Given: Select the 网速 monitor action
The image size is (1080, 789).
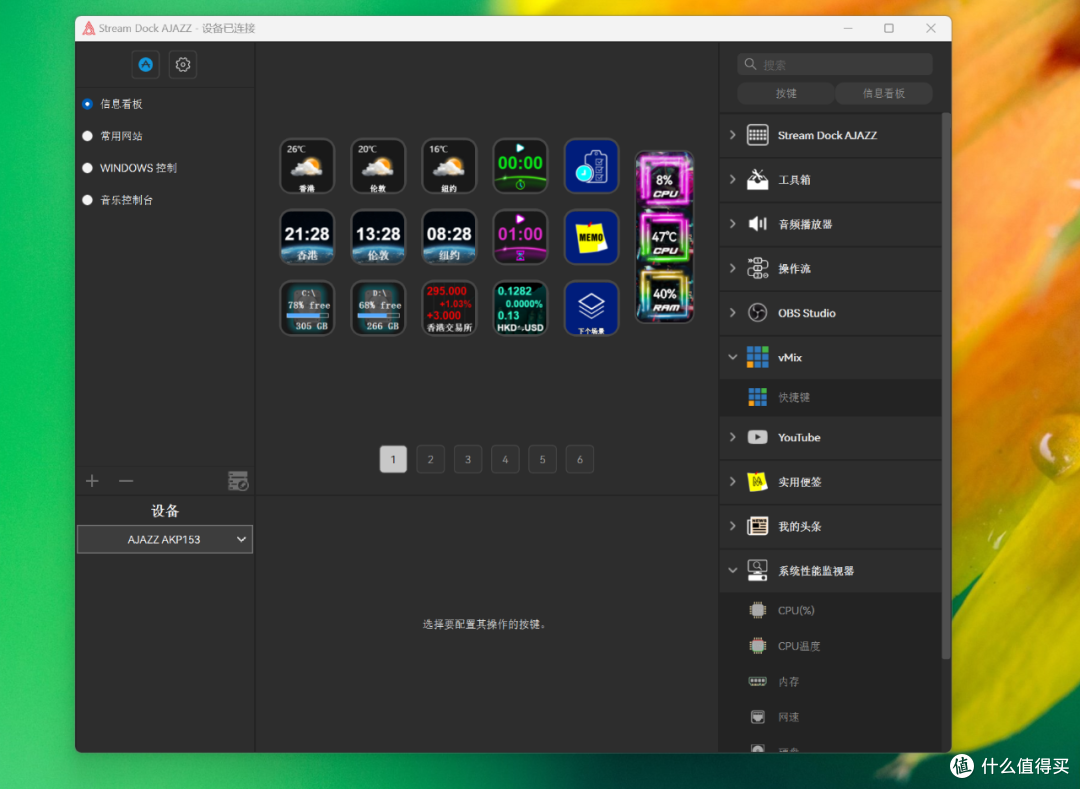Looking at the screenshot, I should coord(830,717).
